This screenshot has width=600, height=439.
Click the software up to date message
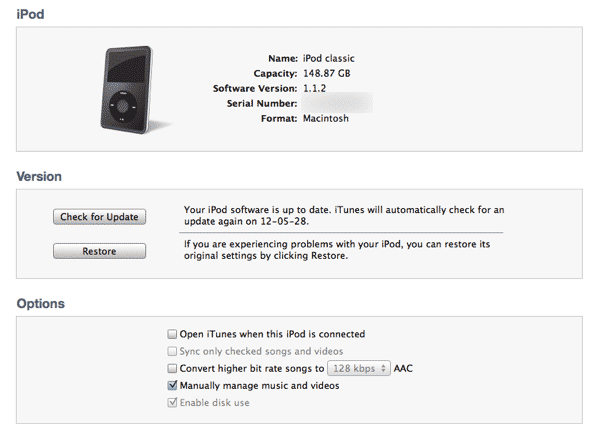(344, 215)
